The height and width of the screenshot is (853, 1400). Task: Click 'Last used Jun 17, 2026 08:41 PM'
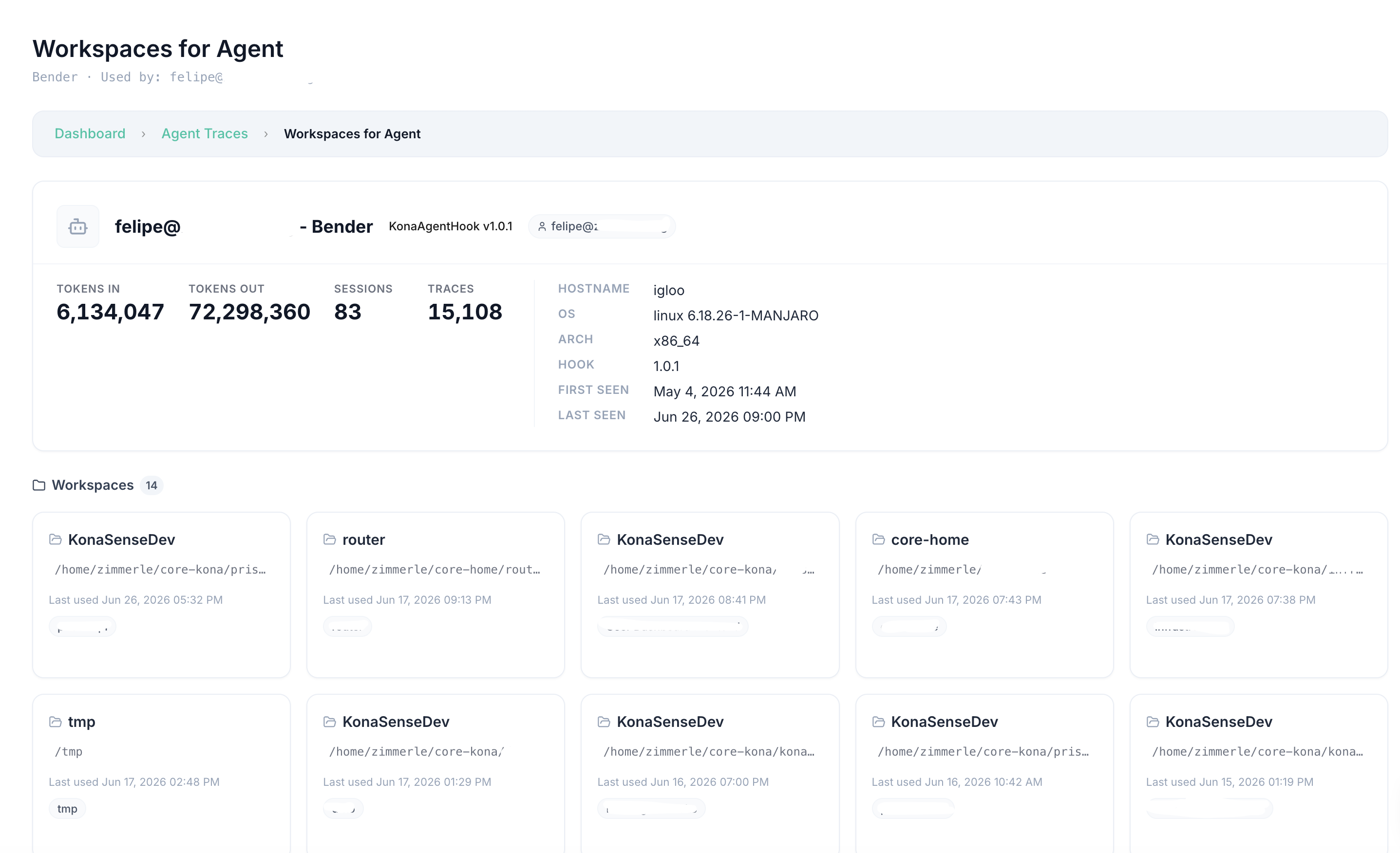(682, 600)
